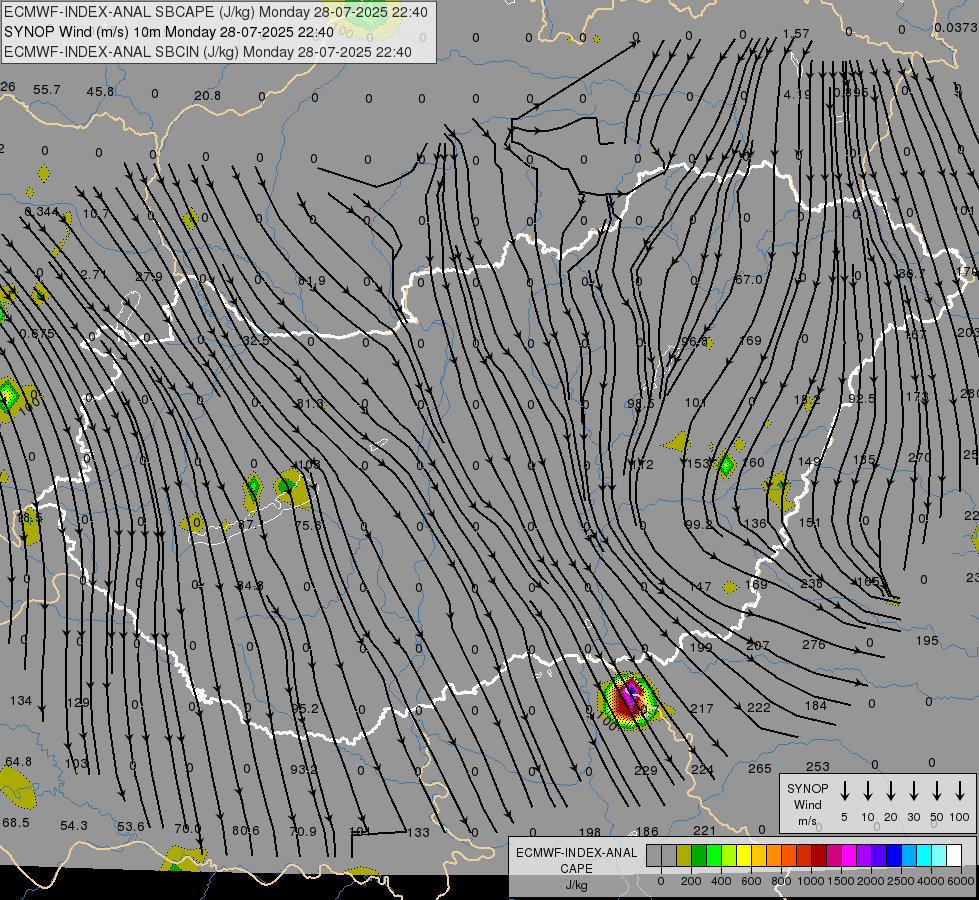Click the map value '55.7'
This screenshot has height=900, width=979.
(47, 90)
